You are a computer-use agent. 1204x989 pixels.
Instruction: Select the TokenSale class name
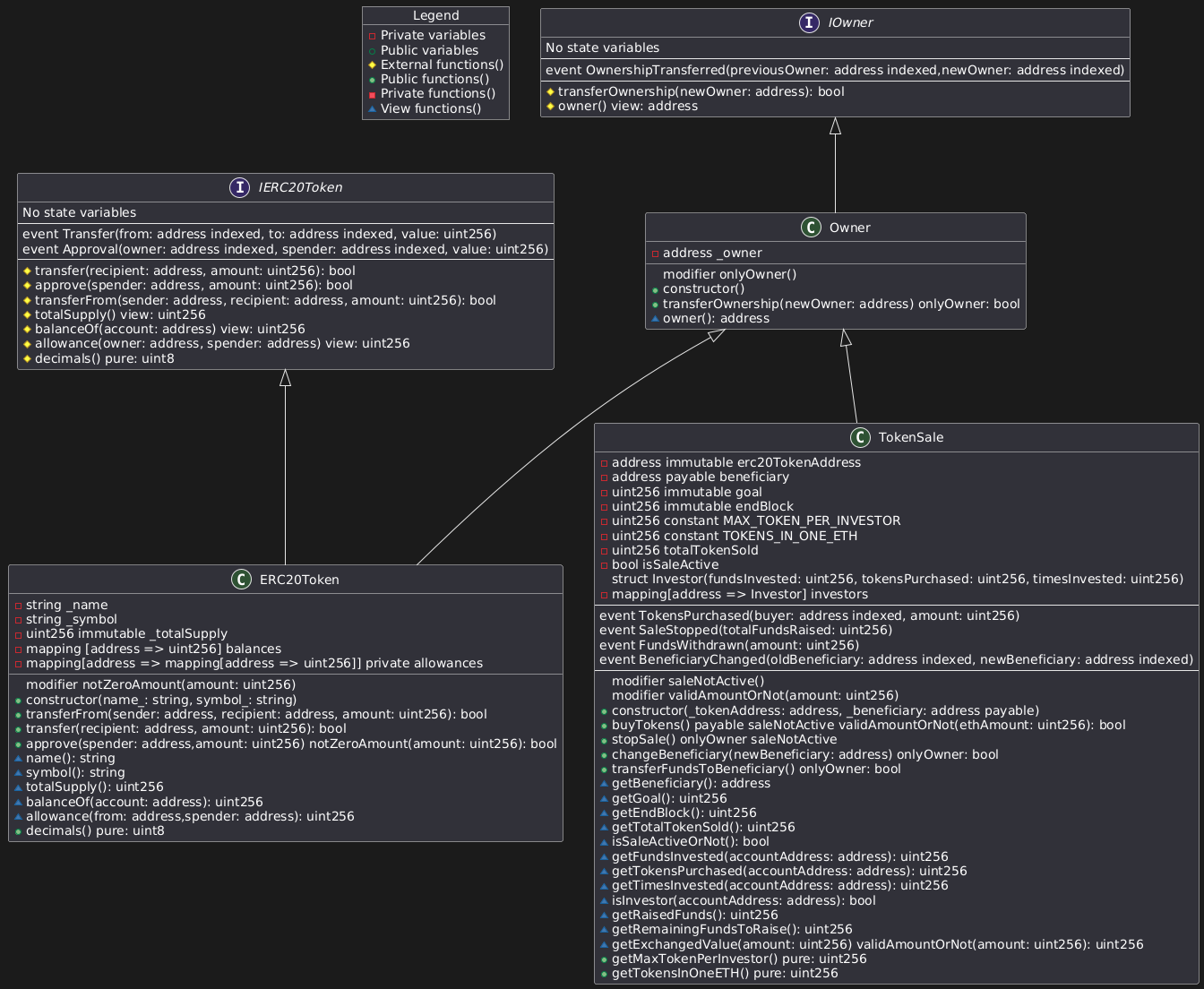tap(910, 437)
